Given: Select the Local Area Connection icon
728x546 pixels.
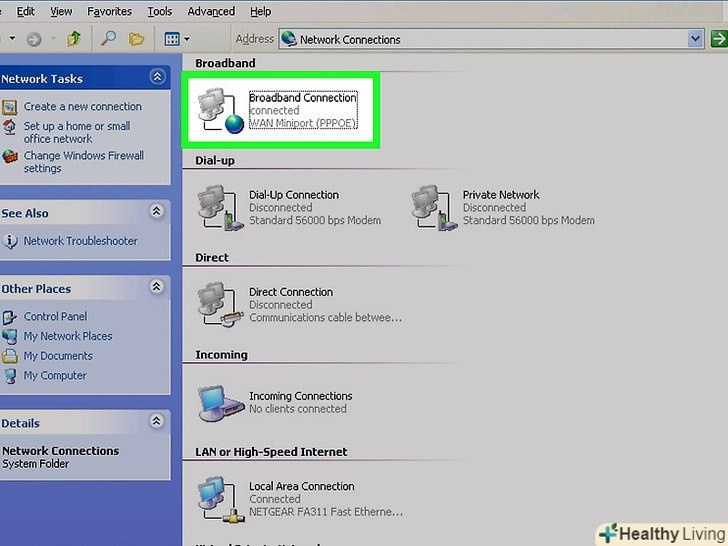Looking at the screenshot, I should 221,499.
